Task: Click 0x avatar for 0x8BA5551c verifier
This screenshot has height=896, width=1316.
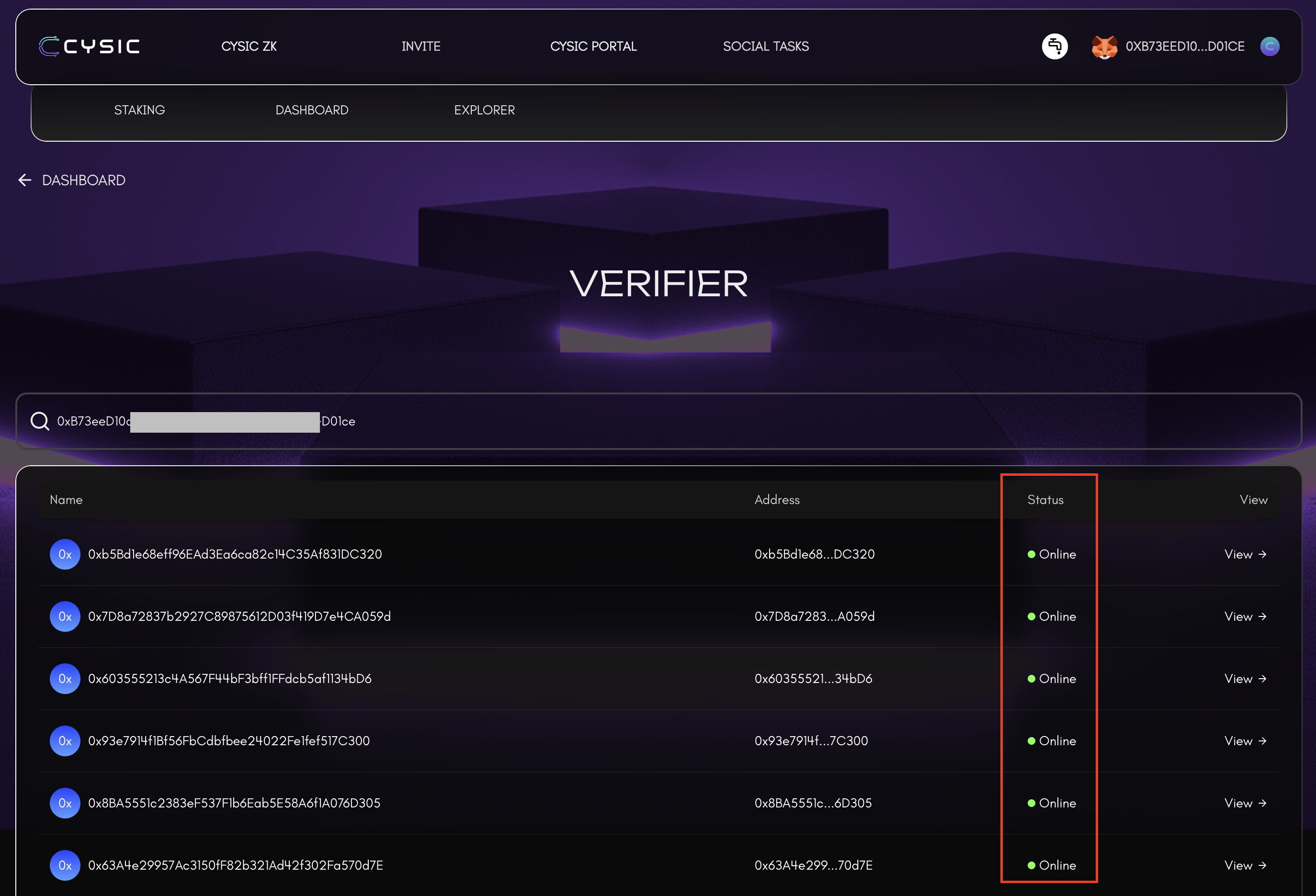Action: 65,803
